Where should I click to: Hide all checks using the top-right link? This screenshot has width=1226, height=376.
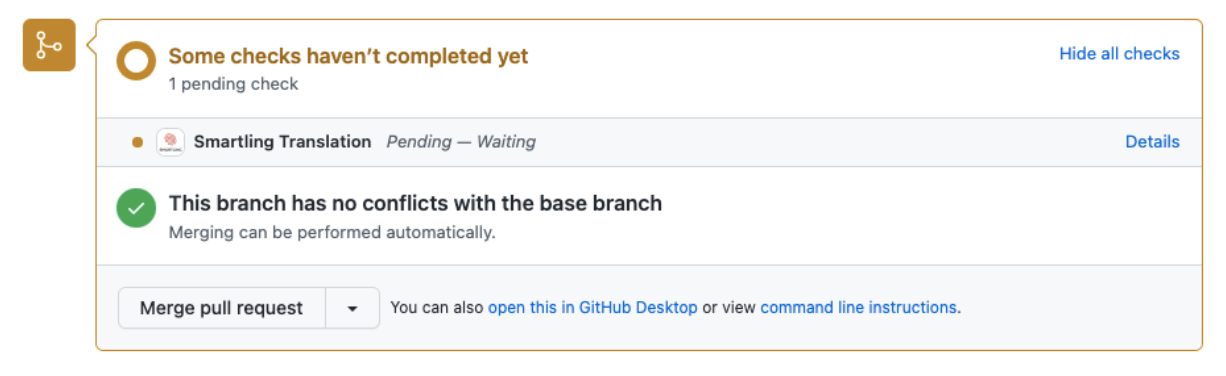1119,54
